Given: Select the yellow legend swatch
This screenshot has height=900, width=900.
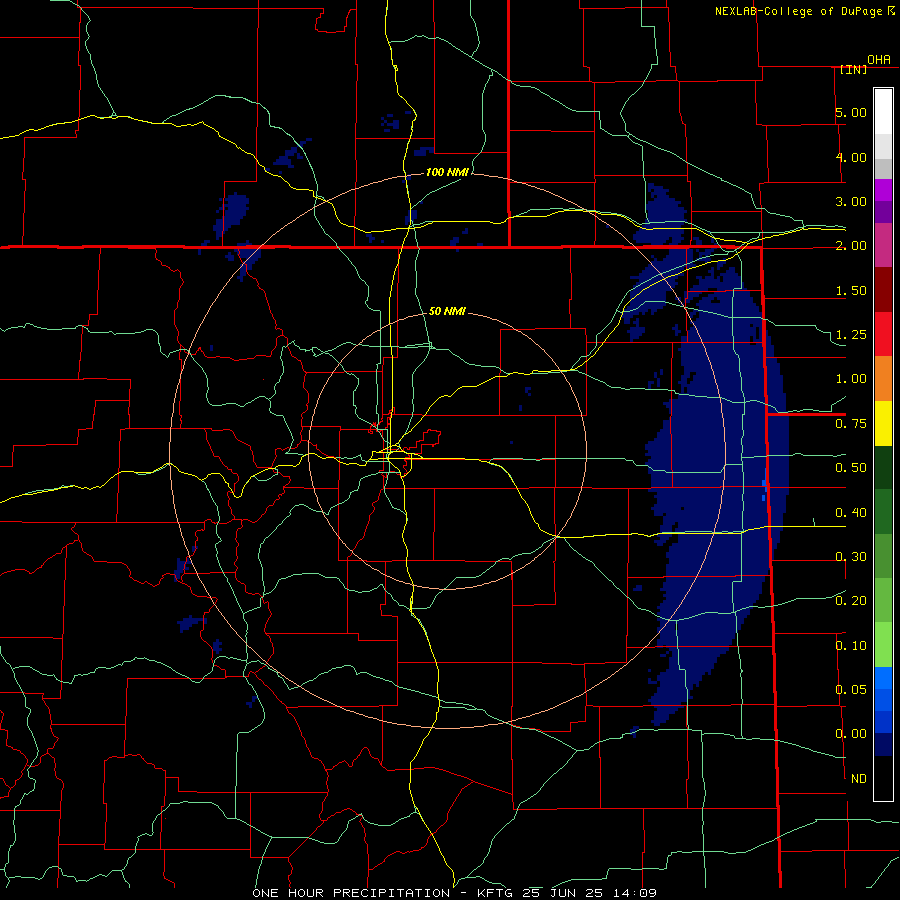Looking at the screenshot, I should point(883,423).
